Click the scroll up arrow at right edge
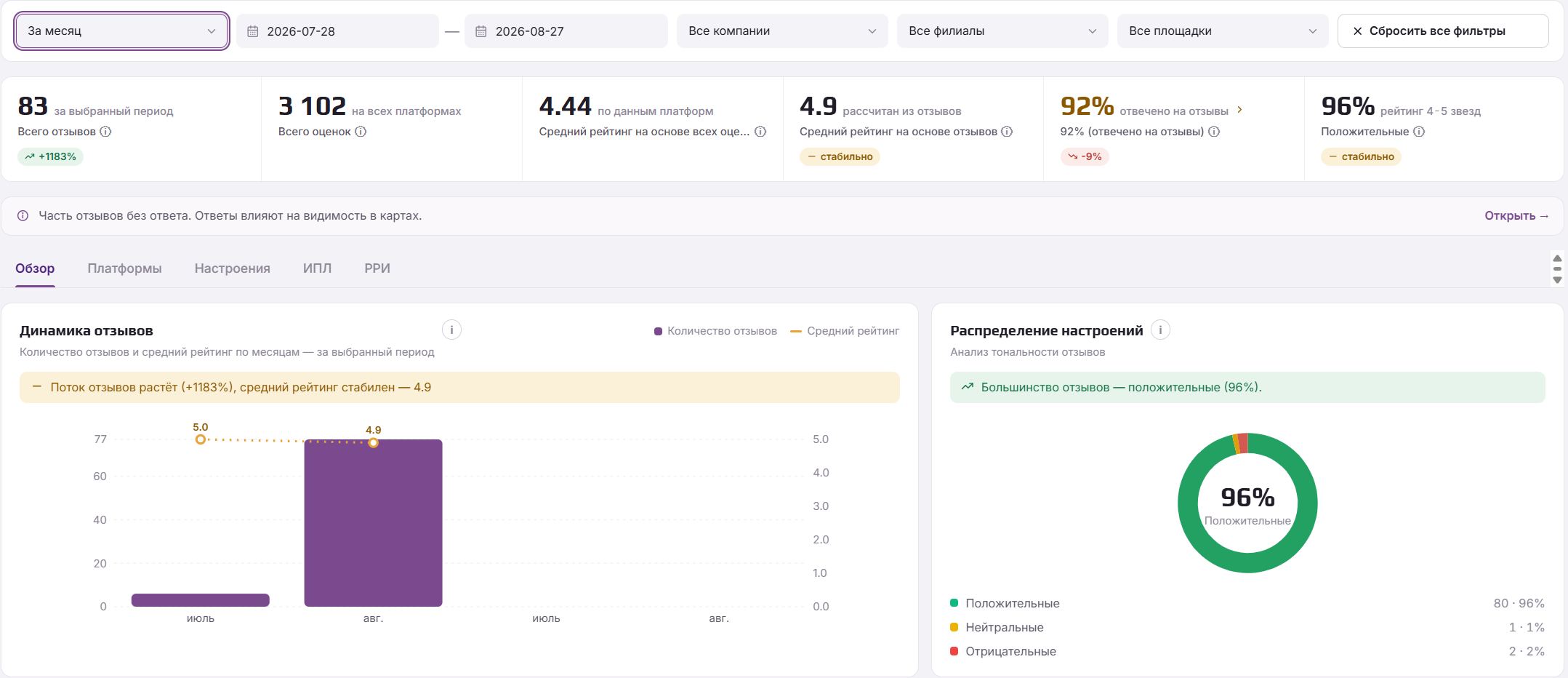Screen dimensions: 1568x678 click(x=1557, y=259)
